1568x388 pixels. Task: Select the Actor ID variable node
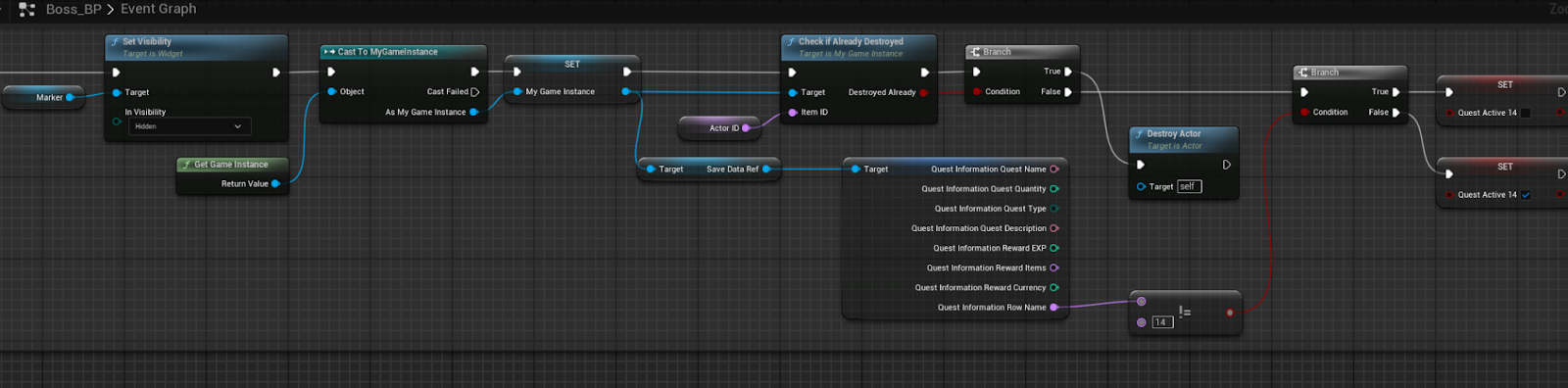click(x=718, y=128)
